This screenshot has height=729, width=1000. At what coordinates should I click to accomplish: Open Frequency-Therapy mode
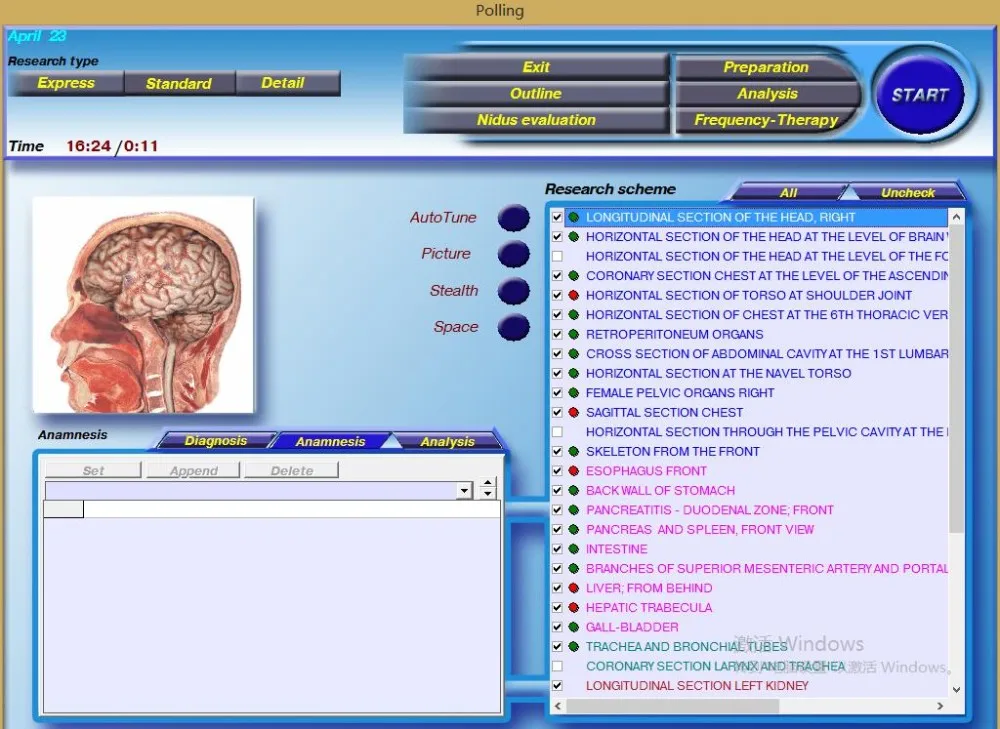pyautogui.click(x=766, y=120)
